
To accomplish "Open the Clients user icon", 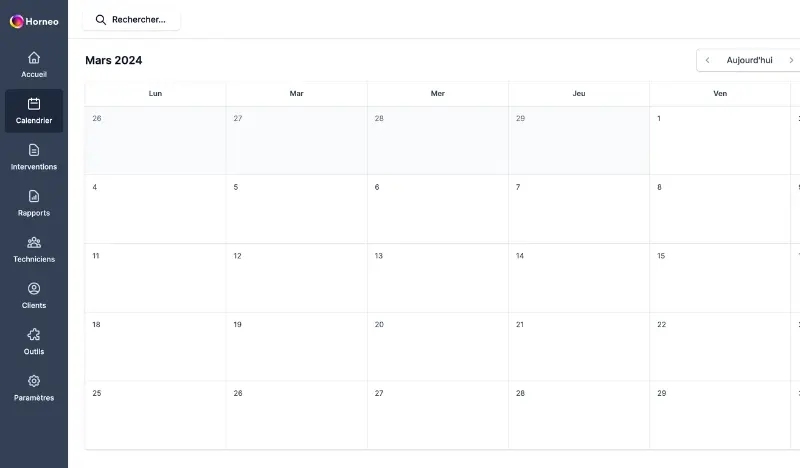I will pyautogui.click(x=34, y=289).
